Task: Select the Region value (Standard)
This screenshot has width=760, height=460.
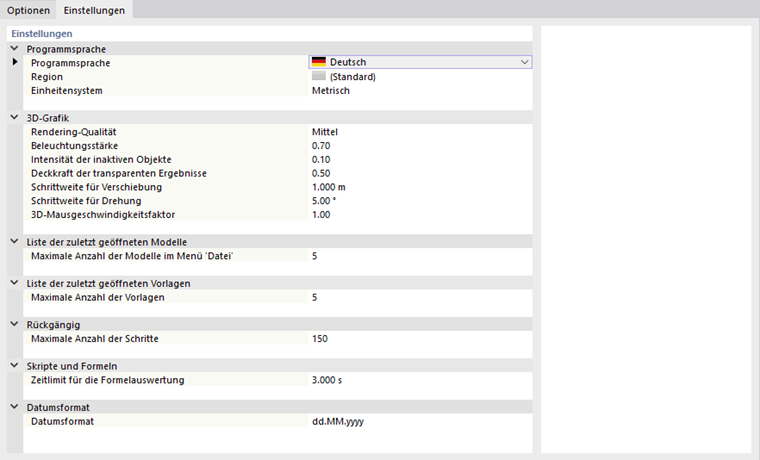Action: pyautogui.click(x=352, y=77)
